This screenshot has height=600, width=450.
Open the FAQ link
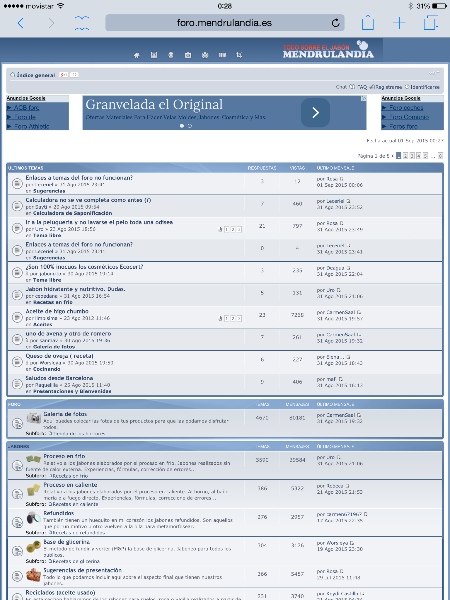[x=362, y=87]
